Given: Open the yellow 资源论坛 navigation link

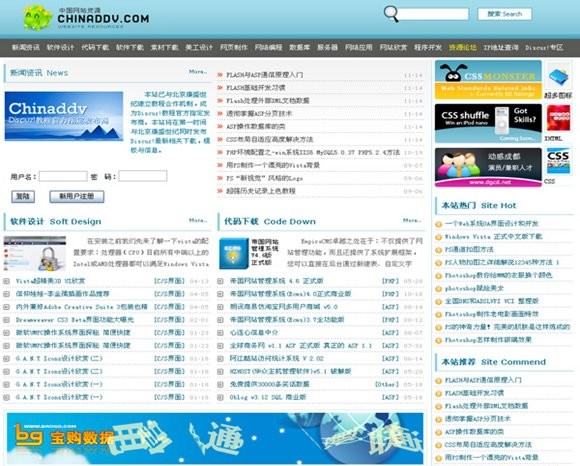Looking at the screenshot, I should click(x=463, y=47).
